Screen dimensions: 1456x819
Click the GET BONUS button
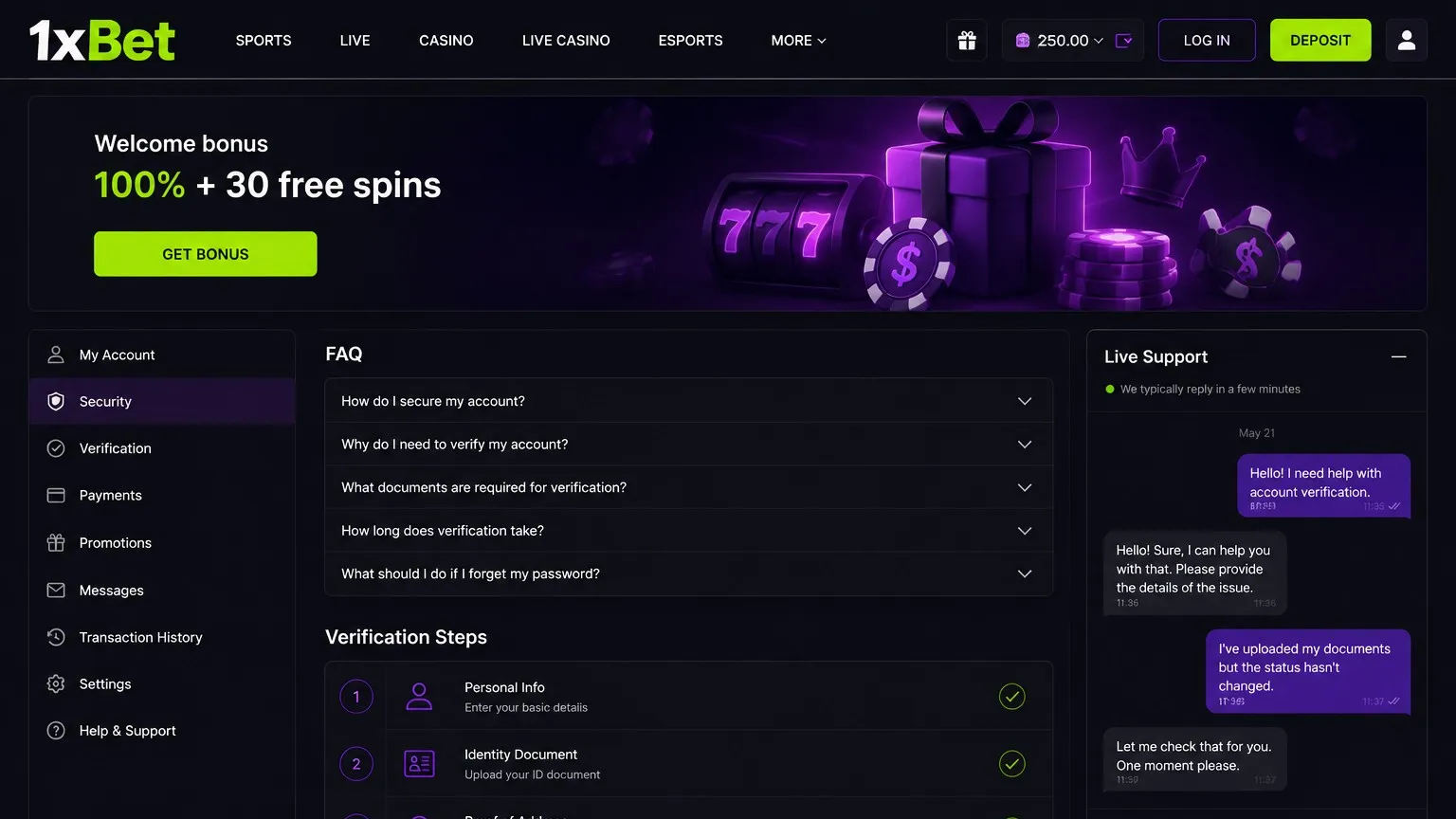(x=206, y=254)
